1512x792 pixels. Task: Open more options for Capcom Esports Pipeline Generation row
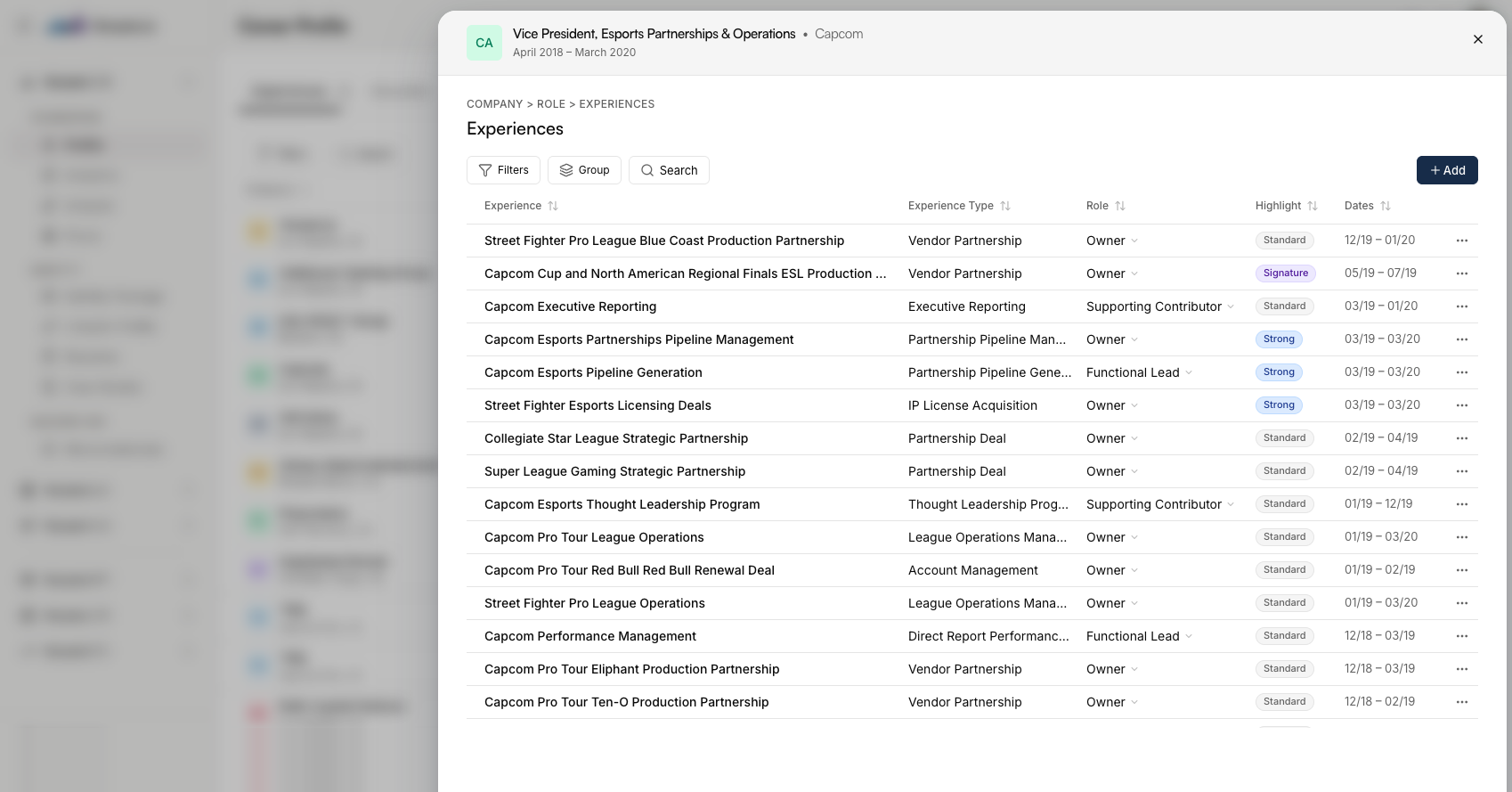(x=1462, y=372)
